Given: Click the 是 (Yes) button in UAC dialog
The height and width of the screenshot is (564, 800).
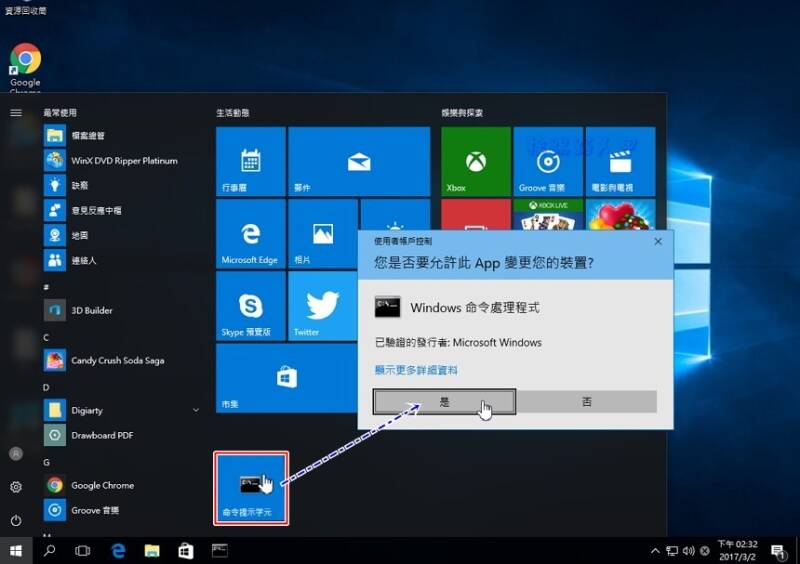Looking at the screenshot, I should pyautogui.click(x=444, y=402).
